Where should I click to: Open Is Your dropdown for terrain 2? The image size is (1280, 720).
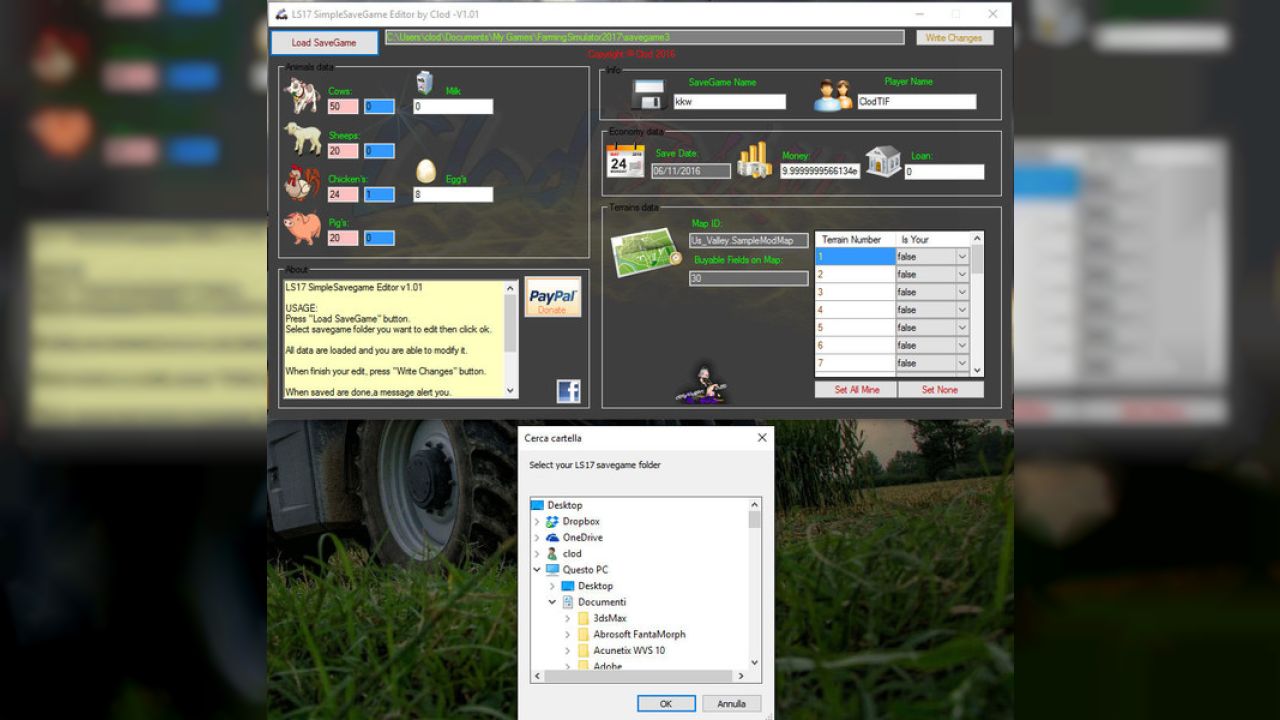click(962, 274)
